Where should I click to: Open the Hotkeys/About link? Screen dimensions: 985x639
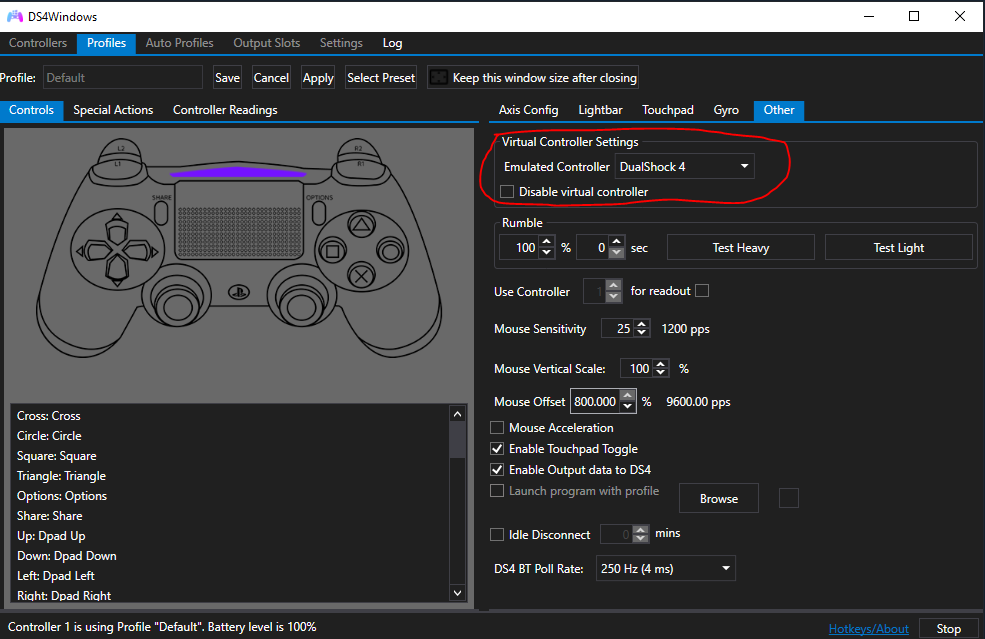(x=868, y=629)
